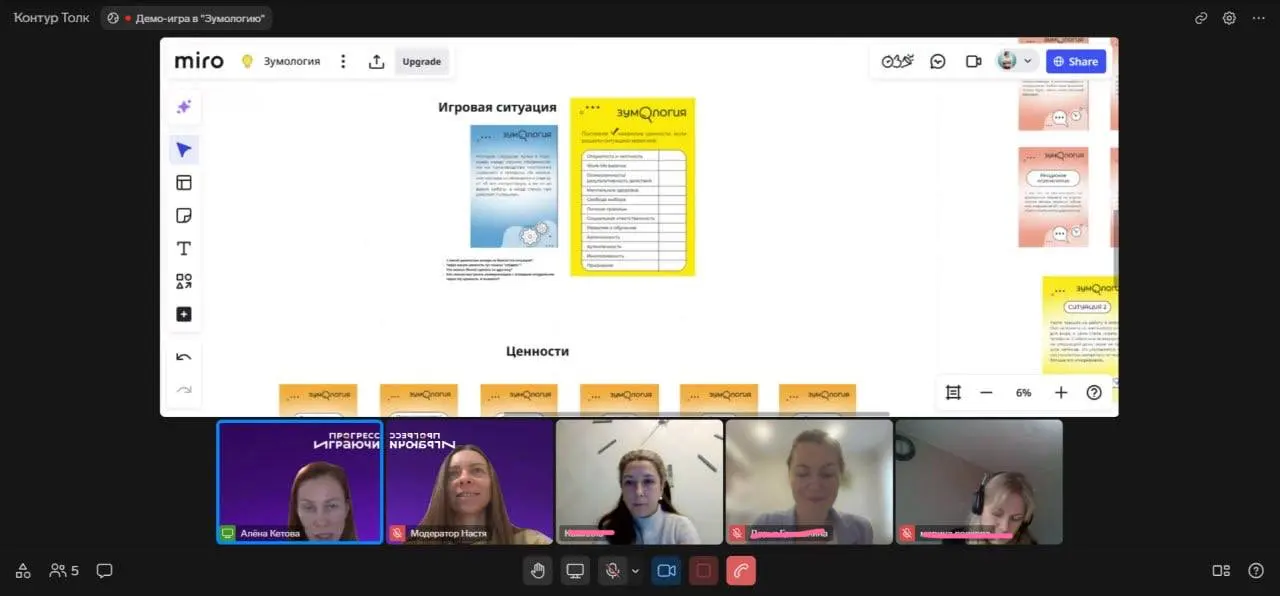Viewport: 1280px width, 596px height.
Task: Undo last action in Miro
Action: click(184, 357)
